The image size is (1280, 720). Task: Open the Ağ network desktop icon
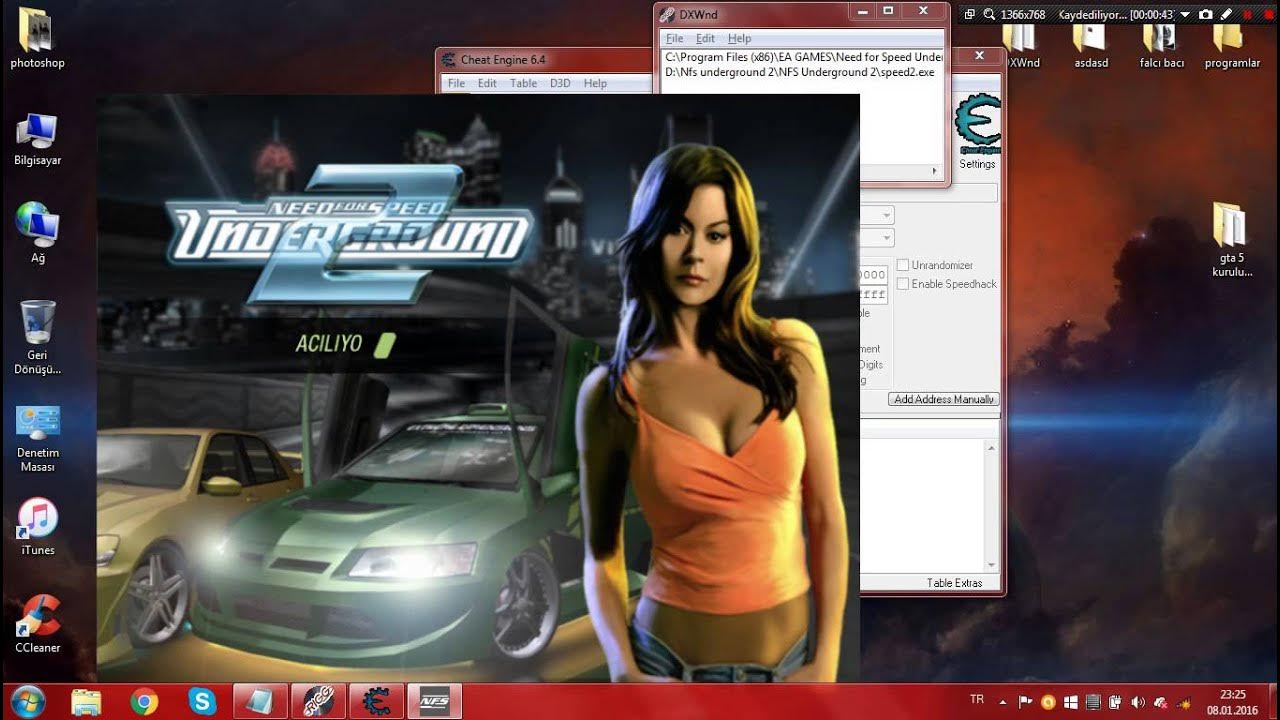click(x=37, y=232)
